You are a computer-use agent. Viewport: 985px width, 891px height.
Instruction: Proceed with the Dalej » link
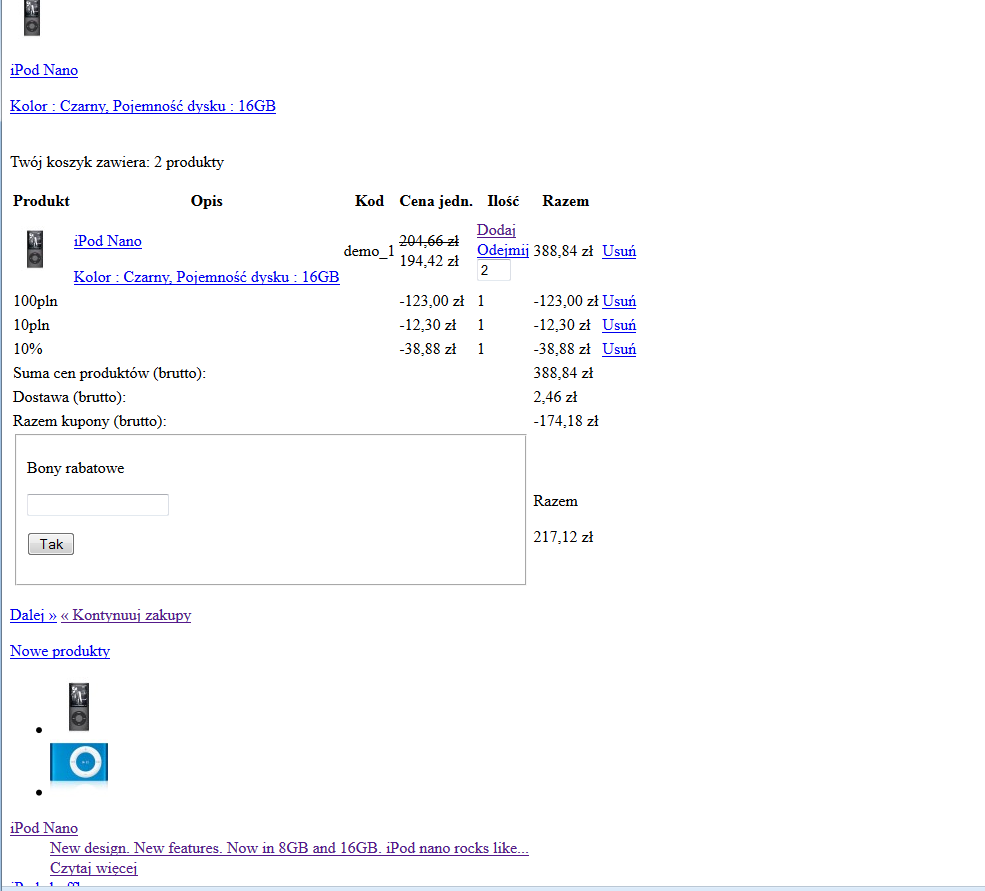[33, 615]
